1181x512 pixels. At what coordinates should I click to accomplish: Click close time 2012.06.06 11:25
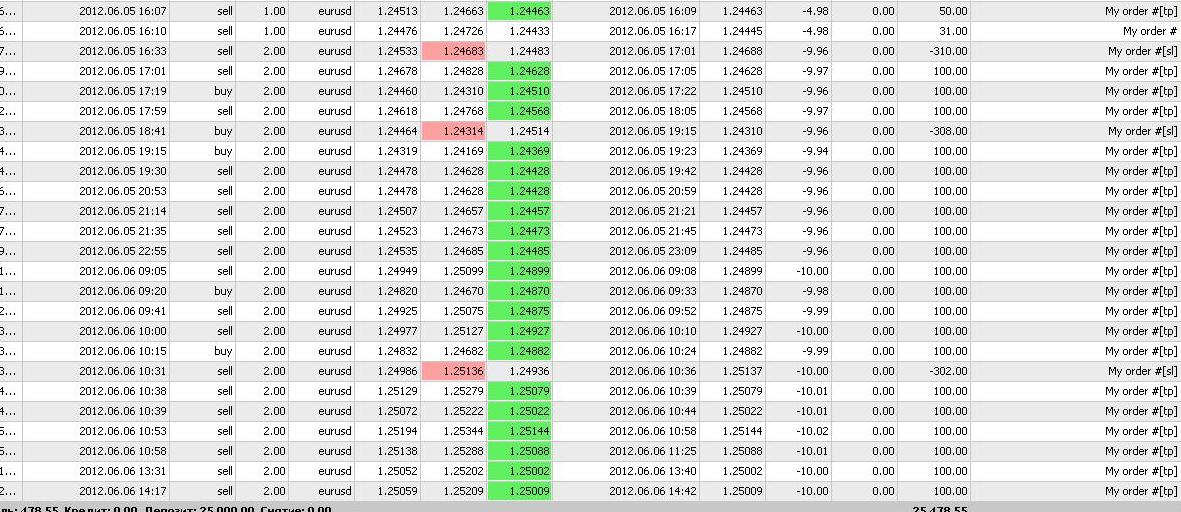653,451
